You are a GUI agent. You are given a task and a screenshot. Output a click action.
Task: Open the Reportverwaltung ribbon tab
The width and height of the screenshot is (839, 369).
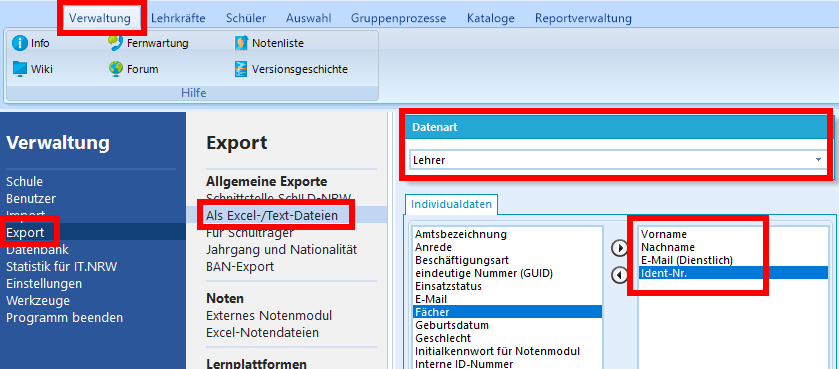click(x=583, y=18)
